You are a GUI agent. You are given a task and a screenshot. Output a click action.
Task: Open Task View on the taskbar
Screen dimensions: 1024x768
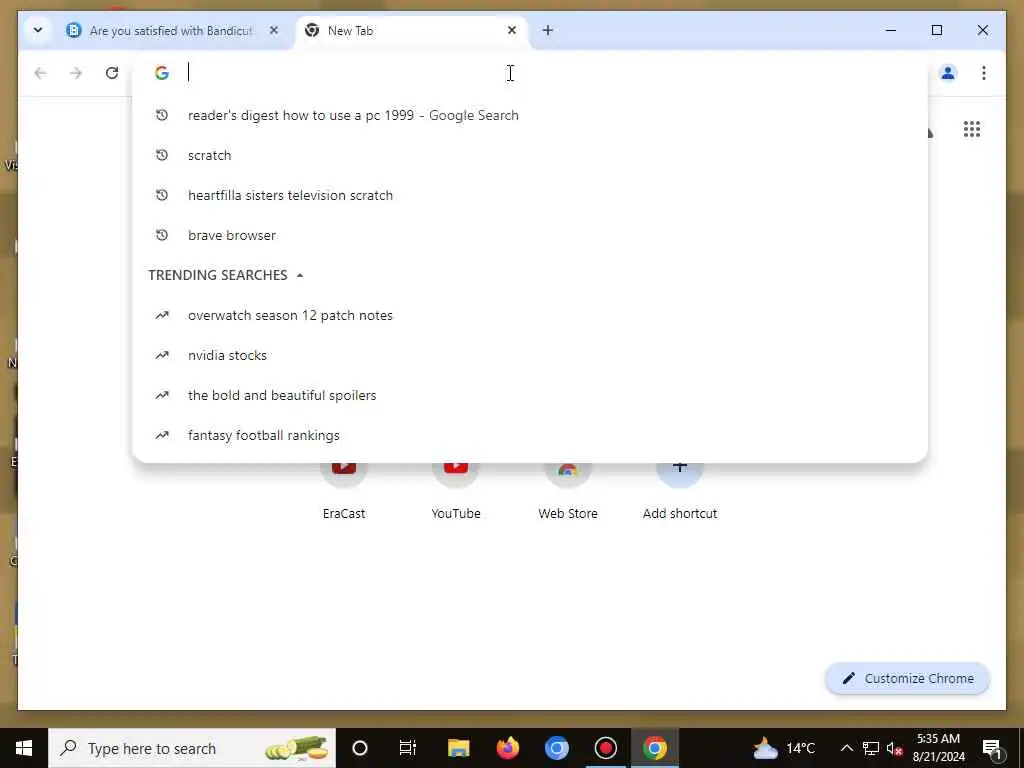[408, 748]
